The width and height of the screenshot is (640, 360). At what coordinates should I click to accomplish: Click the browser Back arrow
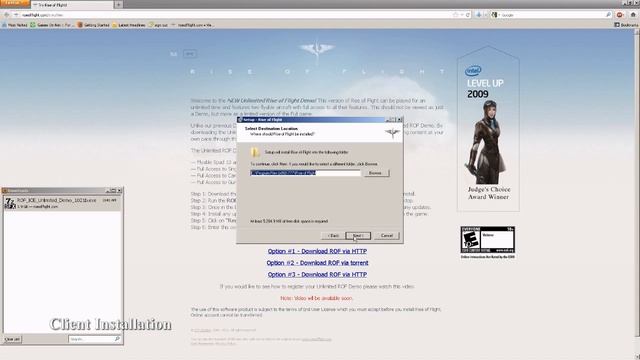pyautogui.click(x=7, y=15)
